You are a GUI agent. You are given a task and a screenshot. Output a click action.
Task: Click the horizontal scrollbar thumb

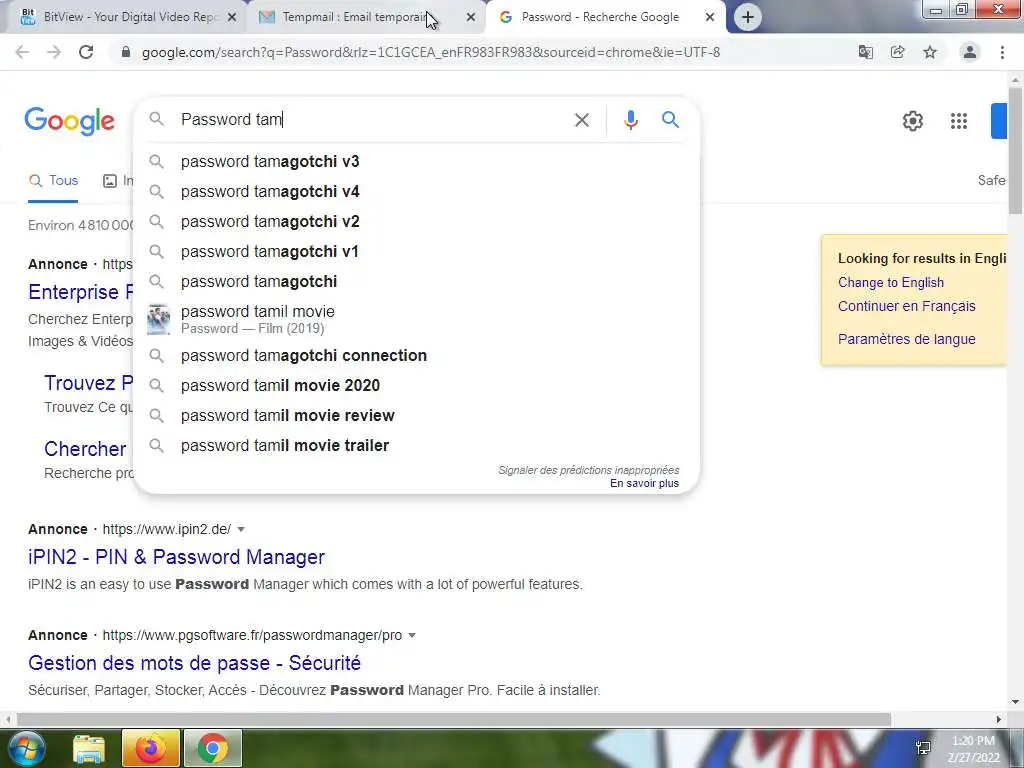pyautogui.click(x=454, y=720)
